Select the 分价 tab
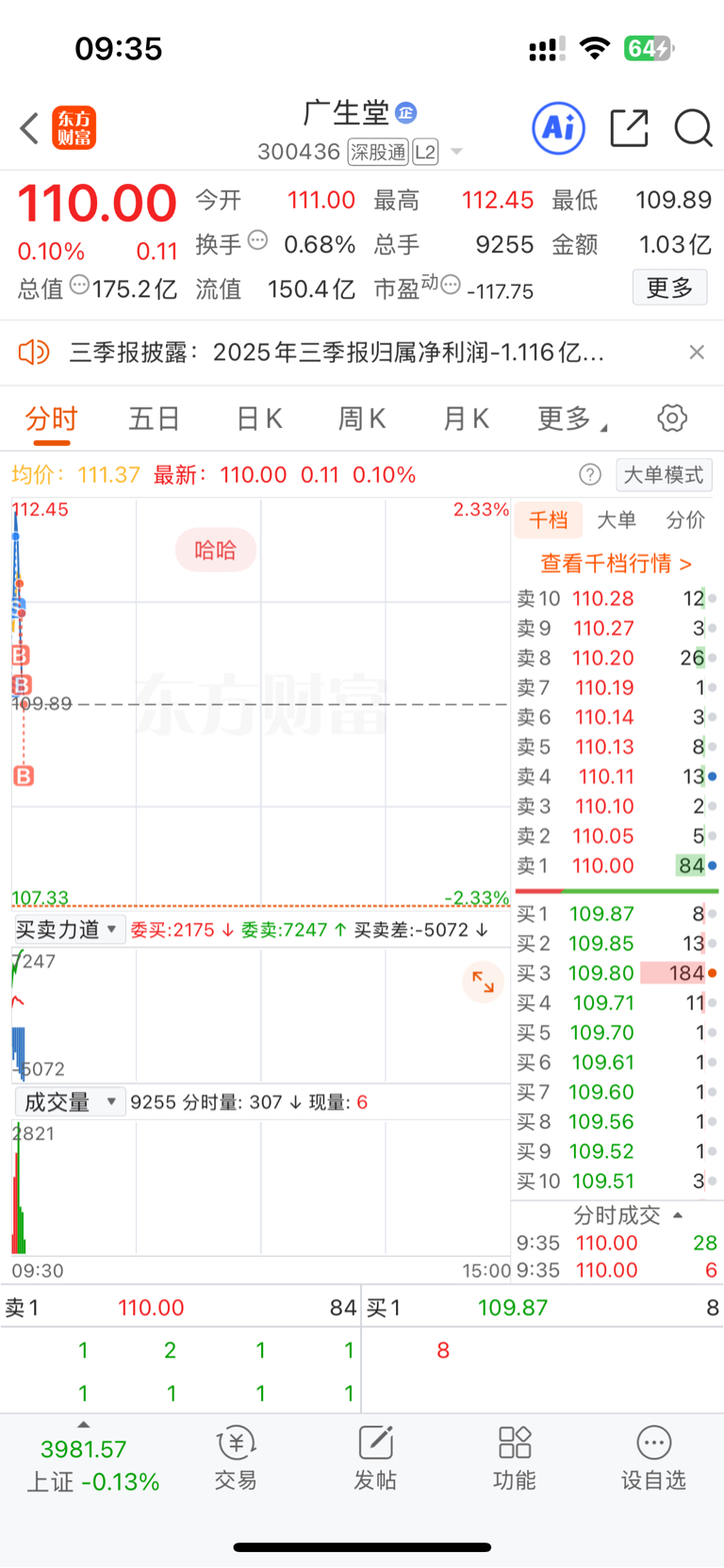 pos(685,520)
